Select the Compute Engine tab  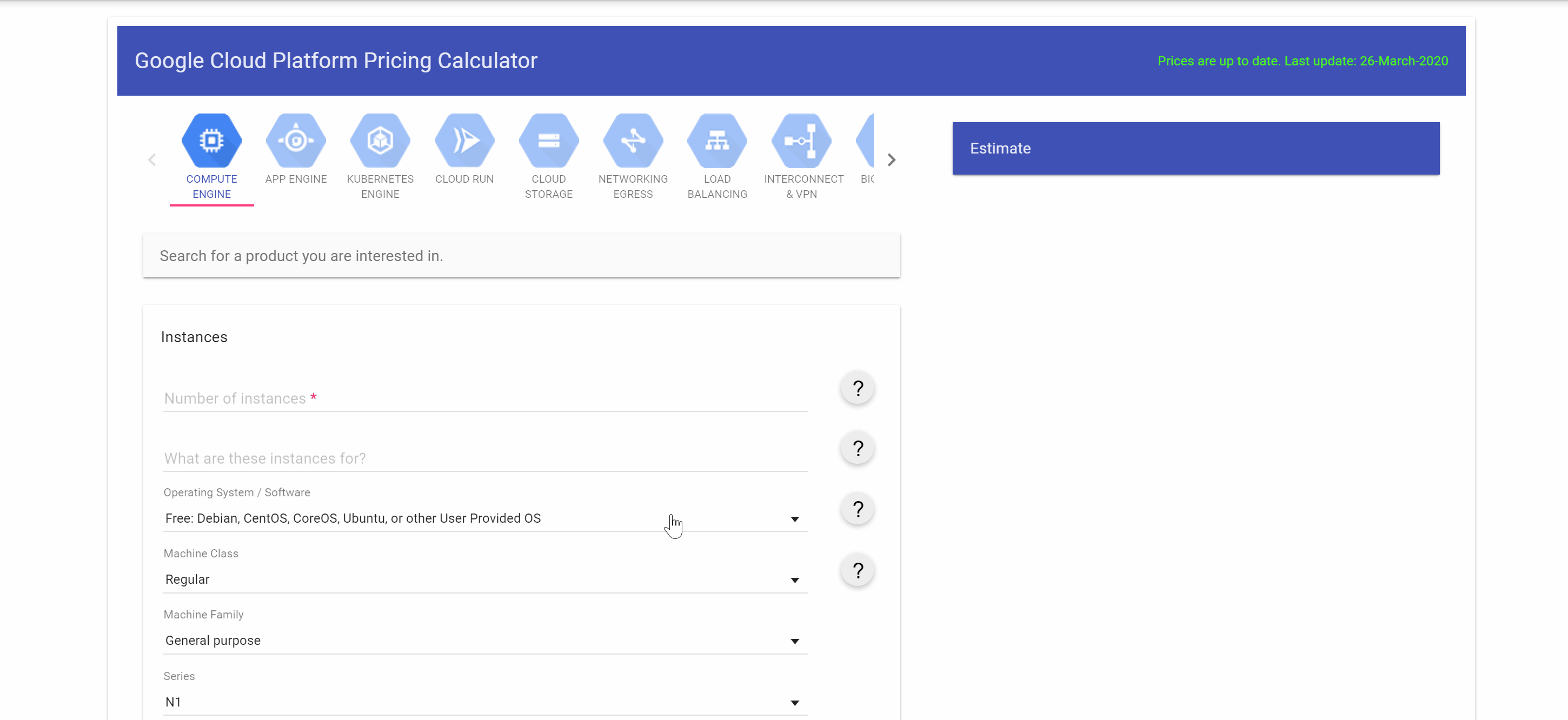(x=211, y=155)
